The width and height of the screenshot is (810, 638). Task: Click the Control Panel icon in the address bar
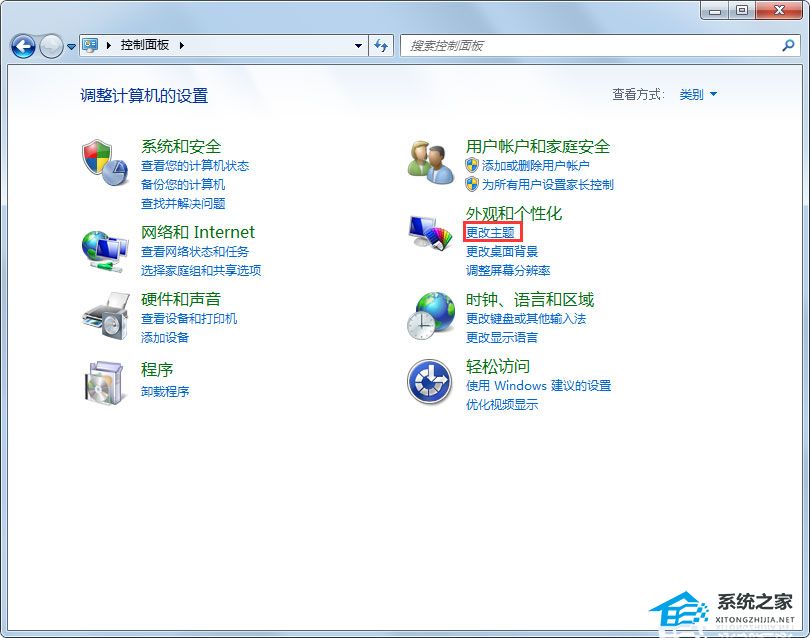click(x=90, y=45)
